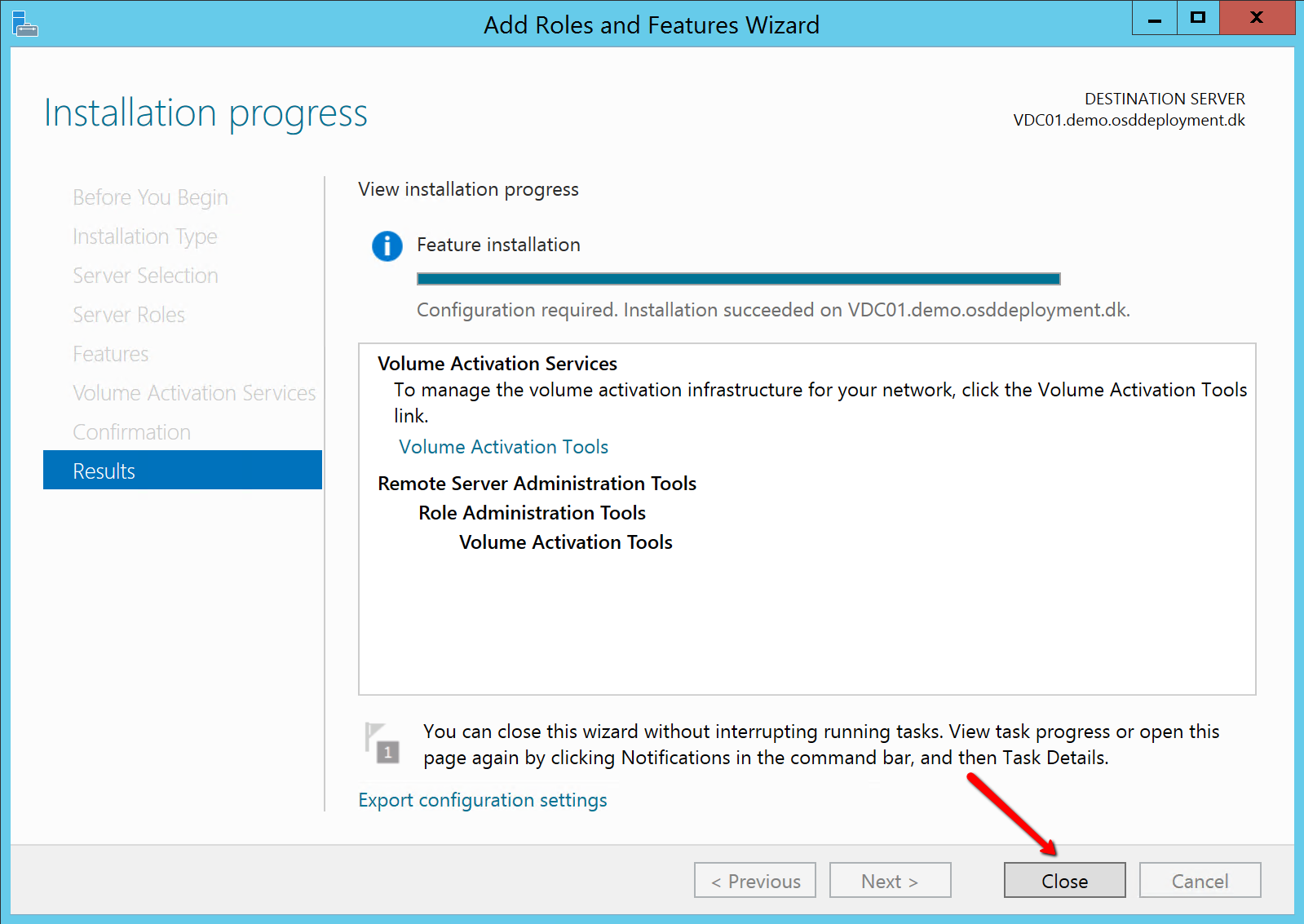Click the Remote Server Administration Tools entry
Image resolution: width=1304 pixels, height=924 pixels.
point(537,484)
